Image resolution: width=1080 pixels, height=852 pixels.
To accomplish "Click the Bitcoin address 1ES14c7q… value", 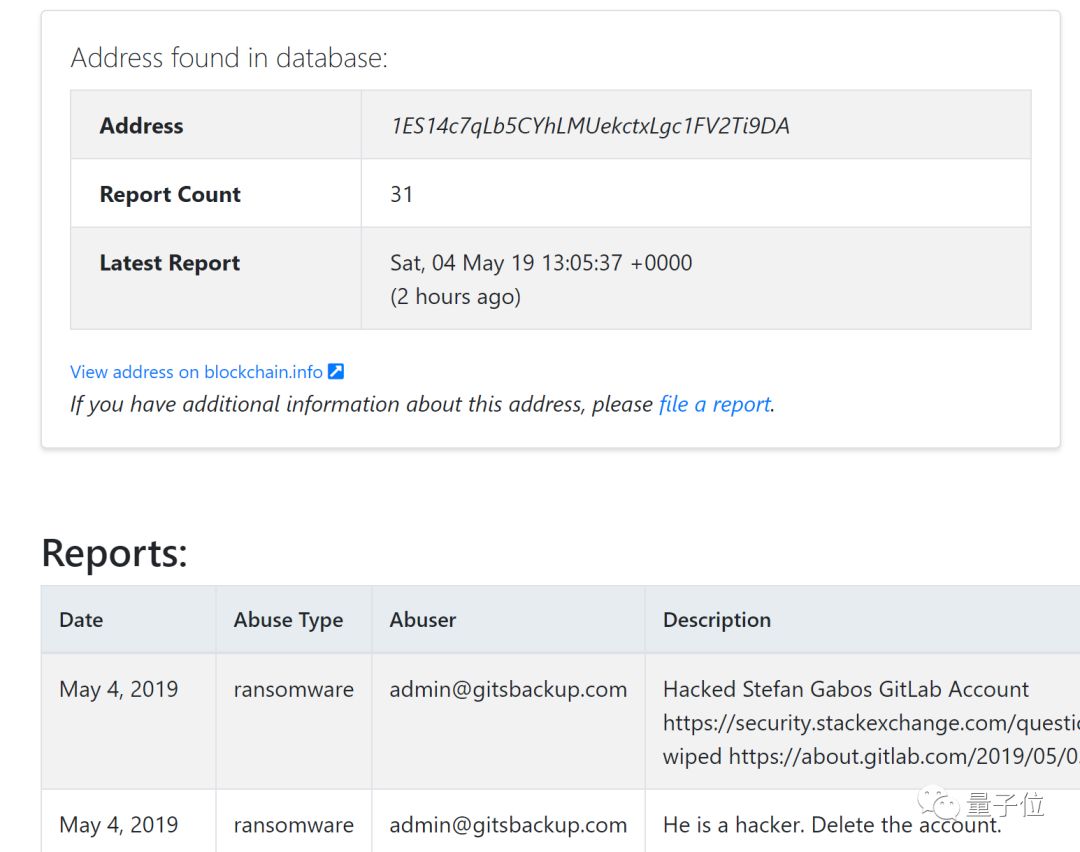I will click(589, 126).
